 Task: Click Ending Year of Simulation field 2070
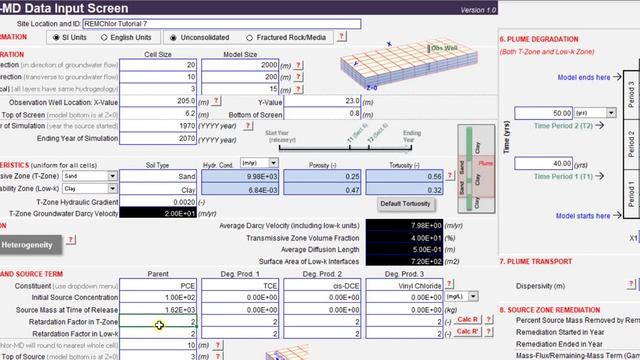point(158,139)
